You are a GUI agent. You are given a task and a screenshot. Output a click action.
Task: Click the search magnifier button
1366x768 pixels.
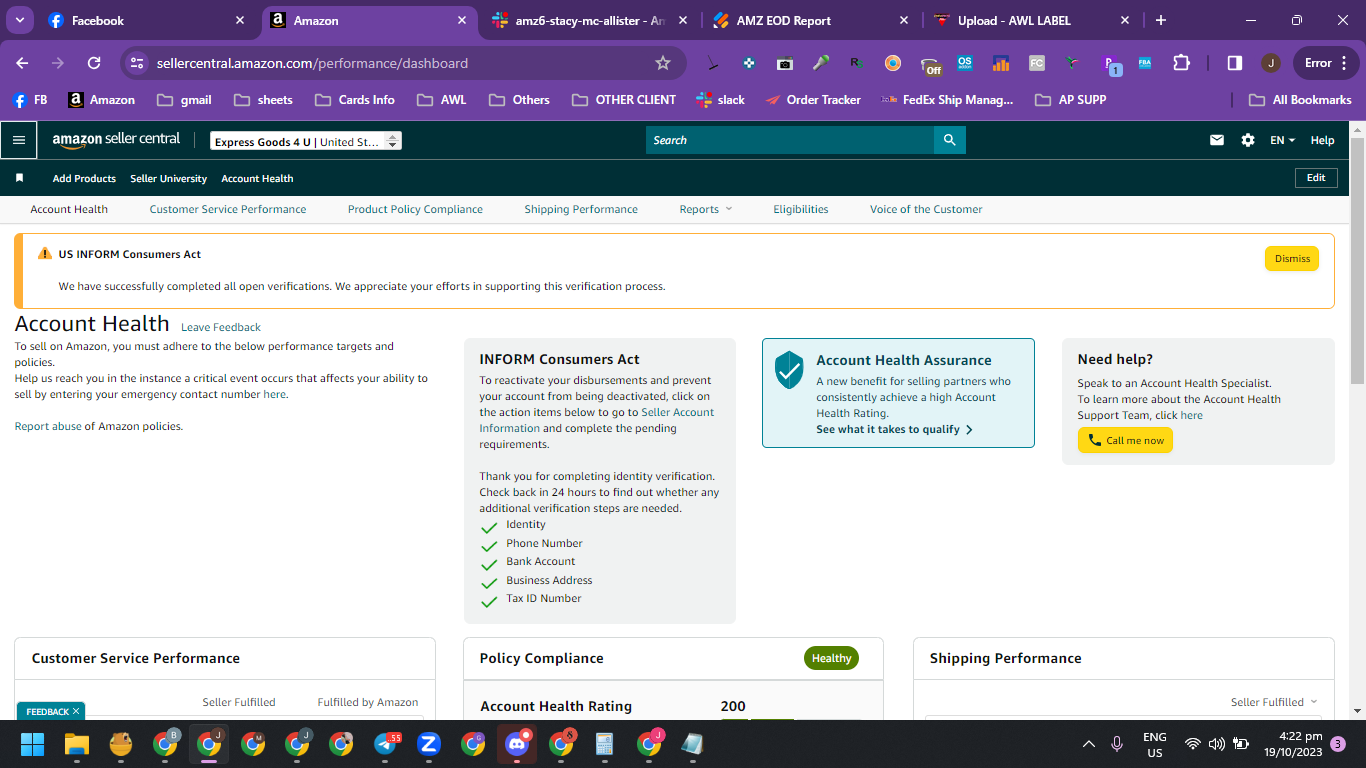pyautogui.click(x=949, y=140)
